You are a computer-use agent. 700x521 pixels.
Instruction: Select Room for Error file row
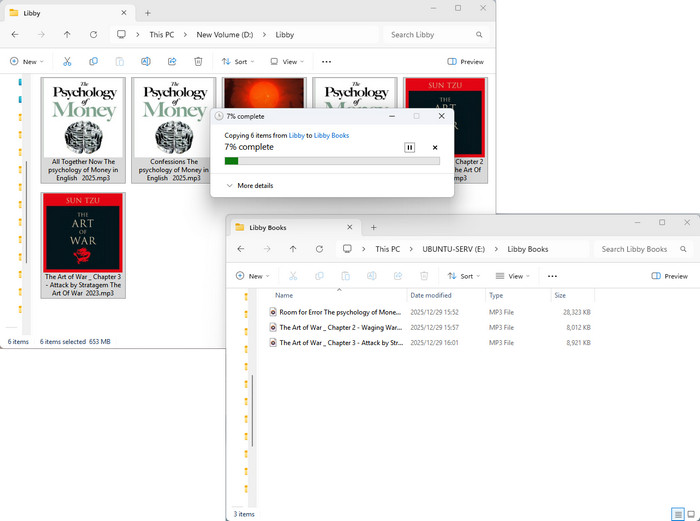[430, 312]
